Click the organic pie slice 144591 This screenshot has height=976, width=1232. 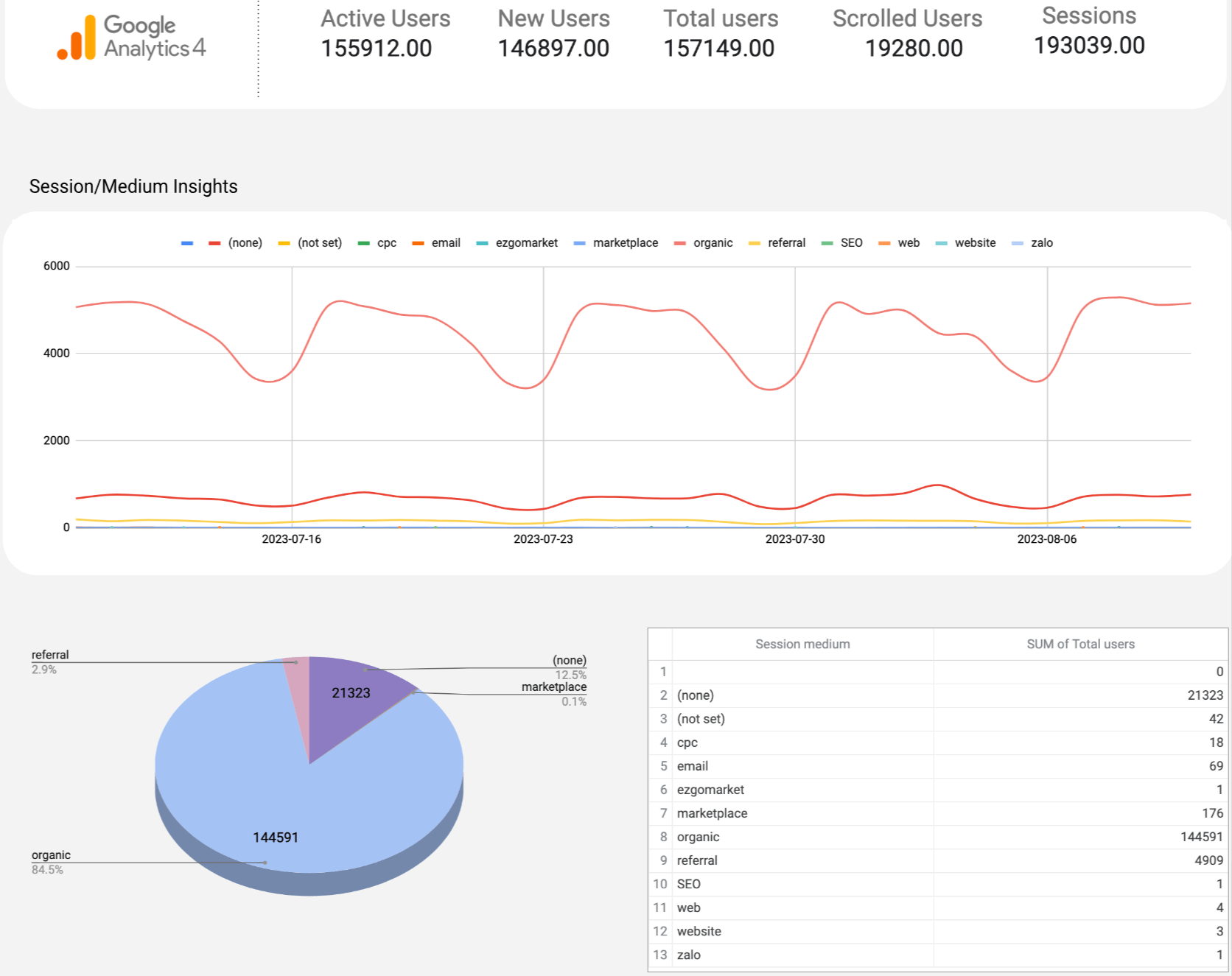click(x=276, y=810)
